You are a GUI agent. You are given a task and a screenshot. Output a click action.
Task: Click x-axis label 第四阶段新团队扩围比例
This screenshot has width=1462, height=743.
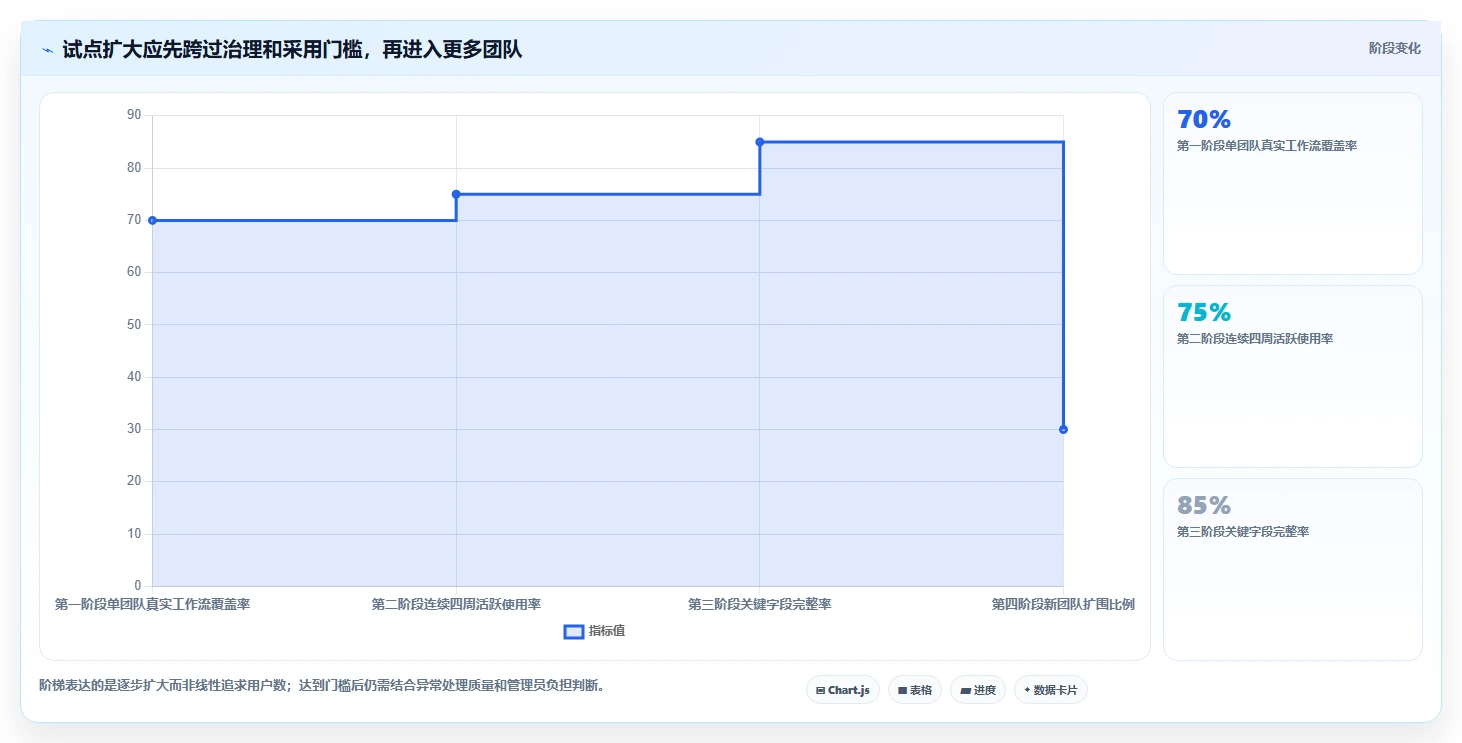tap(1063, 604)
